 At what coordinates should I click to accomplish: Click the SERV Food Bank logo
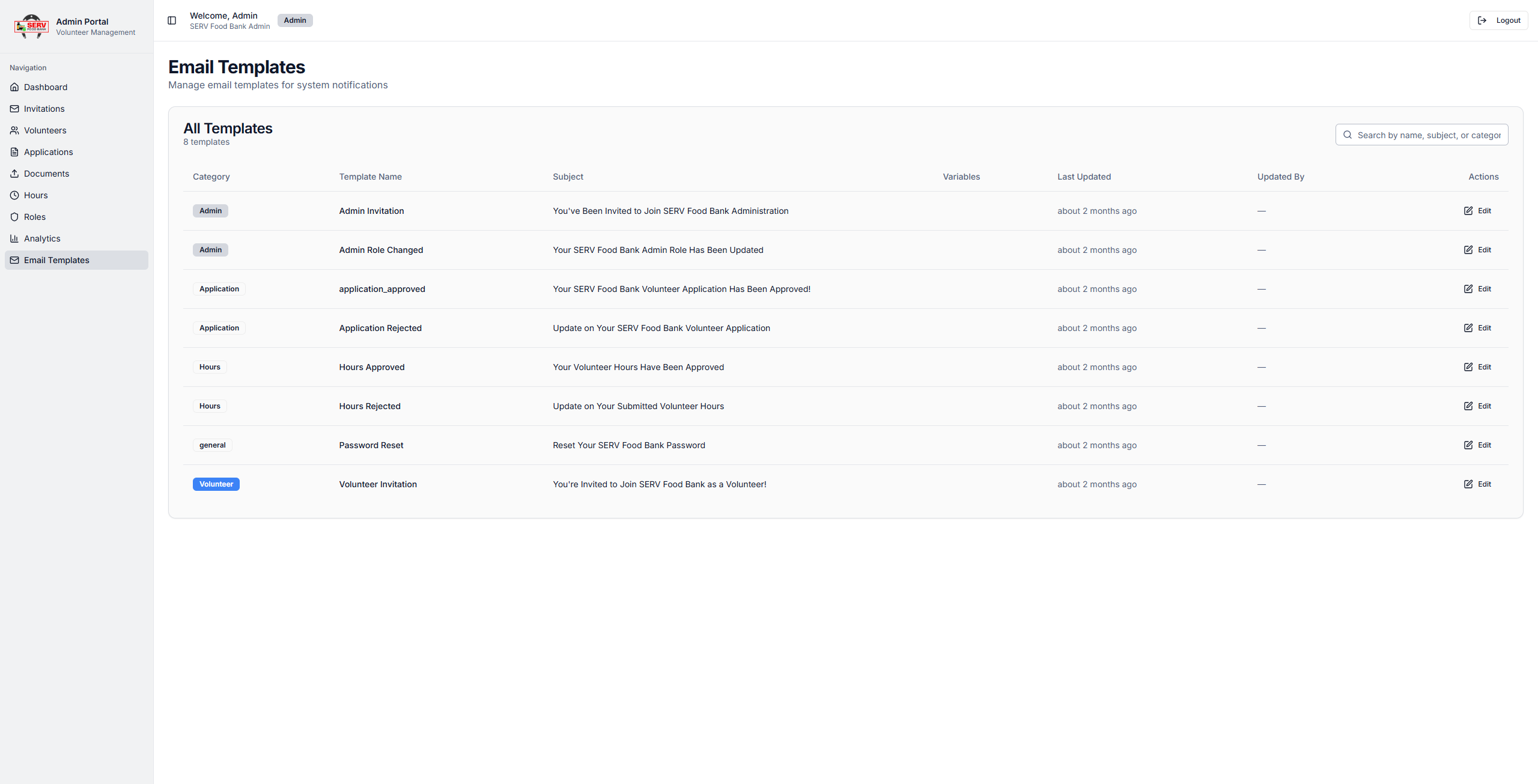tap(31, 26)
